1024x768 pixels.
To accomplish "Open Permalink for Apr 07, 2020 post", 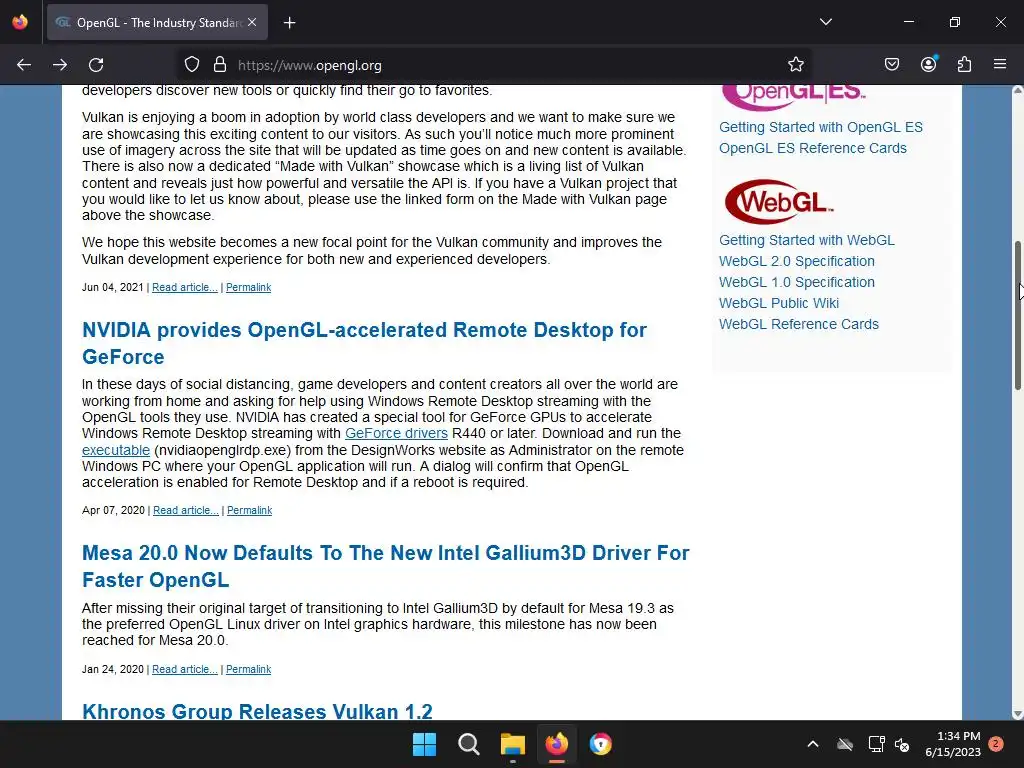I will click(249, 511).
